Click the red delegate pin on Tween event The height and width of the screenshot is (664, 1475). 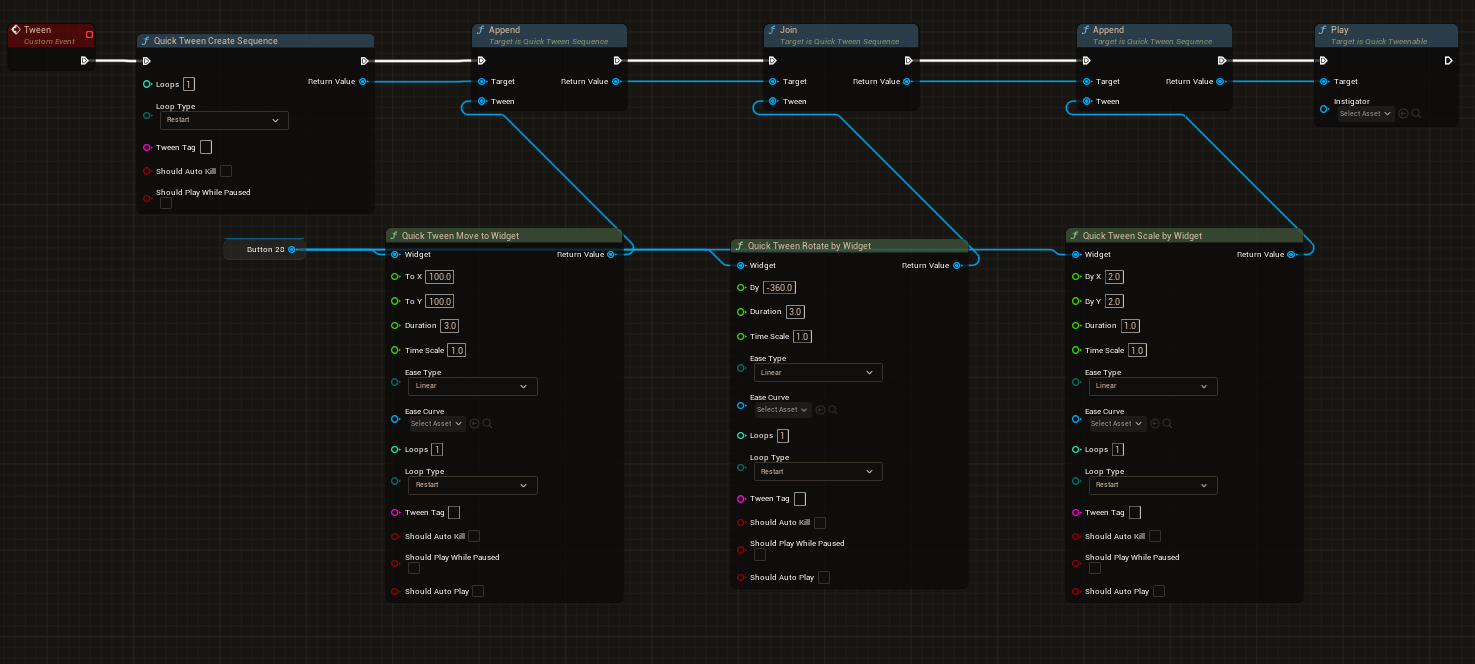pos(89,35)
